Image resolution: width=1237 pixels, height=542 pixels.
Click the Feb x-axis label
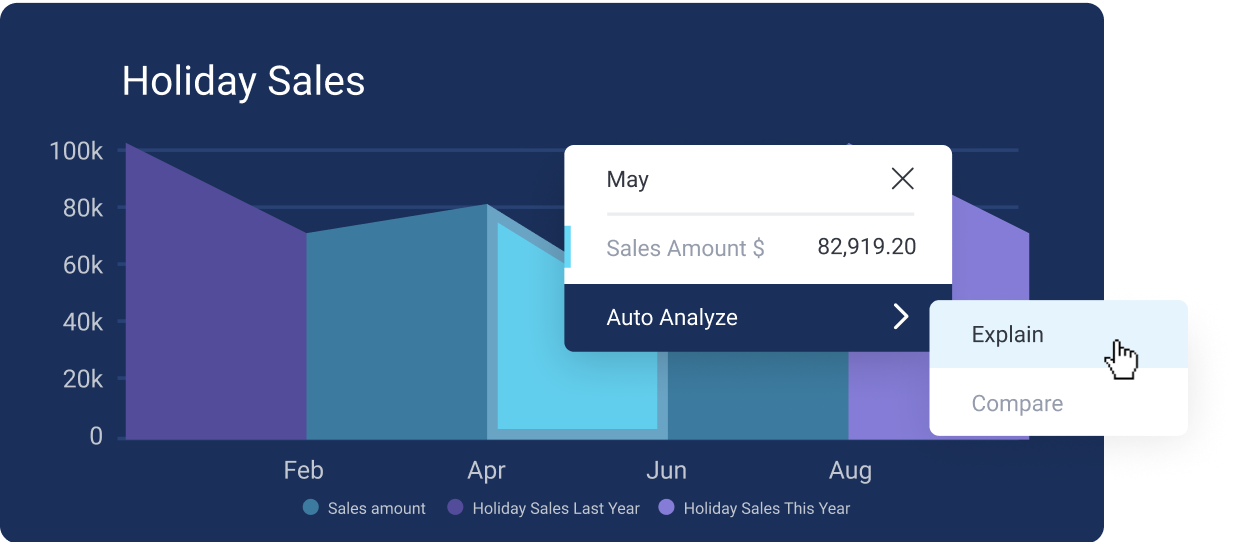(303, 470)
